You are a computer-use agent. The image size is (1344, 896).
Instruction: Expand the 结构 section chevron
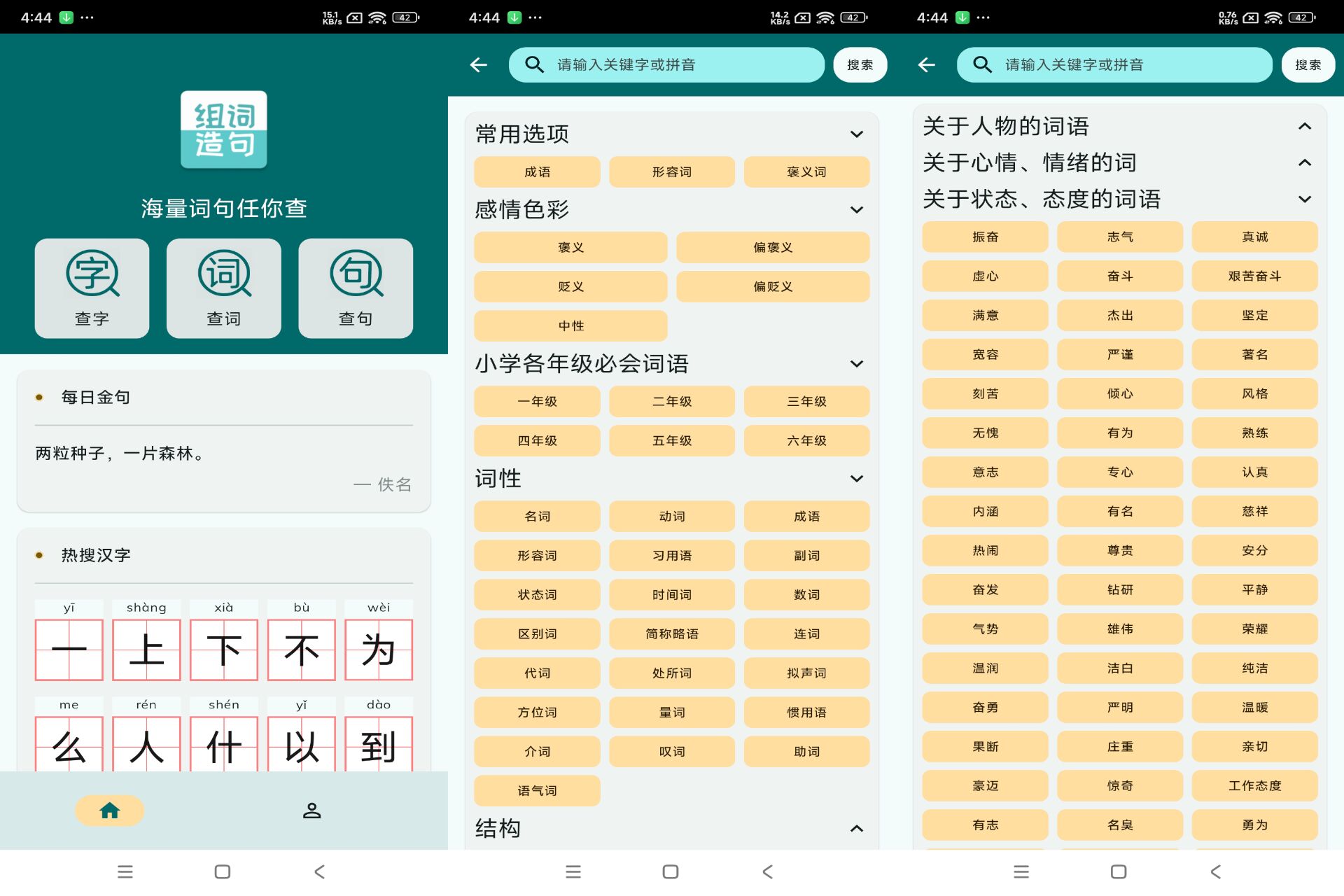coord(856,829)
